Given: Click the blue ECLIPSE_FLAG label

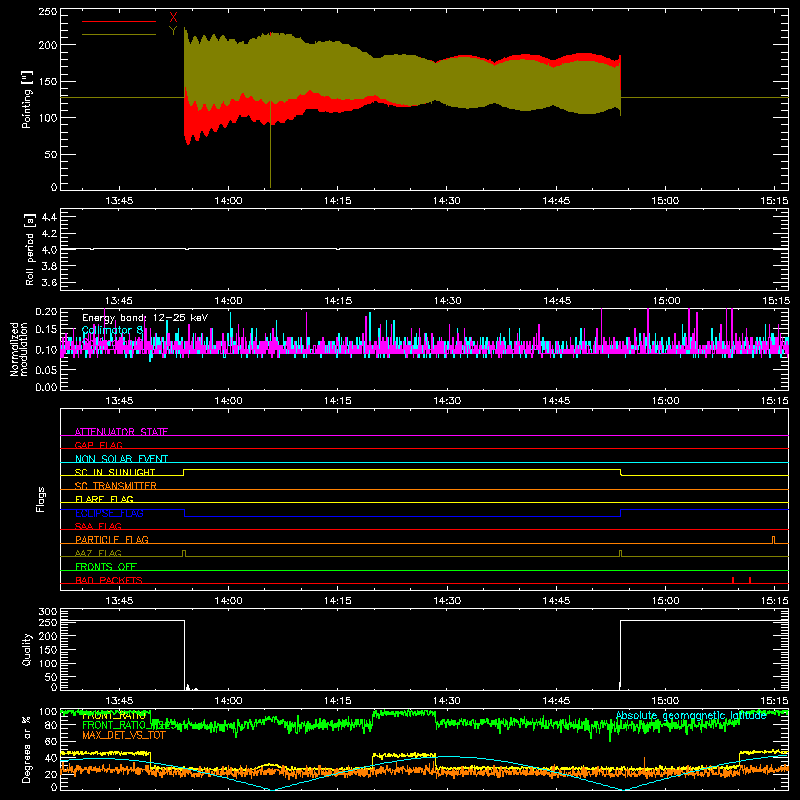Looking at the screenshot, I should 109,513.
